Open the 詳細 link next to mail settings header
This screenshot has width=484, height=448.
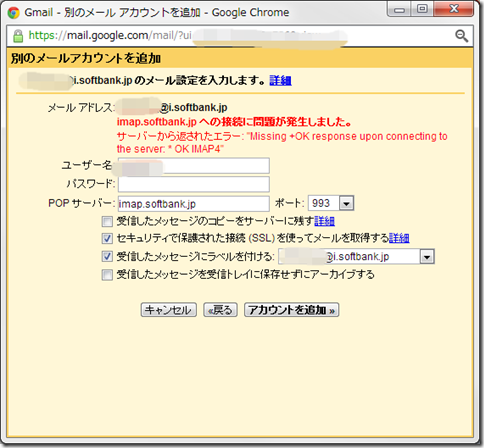tap(280, 80)
